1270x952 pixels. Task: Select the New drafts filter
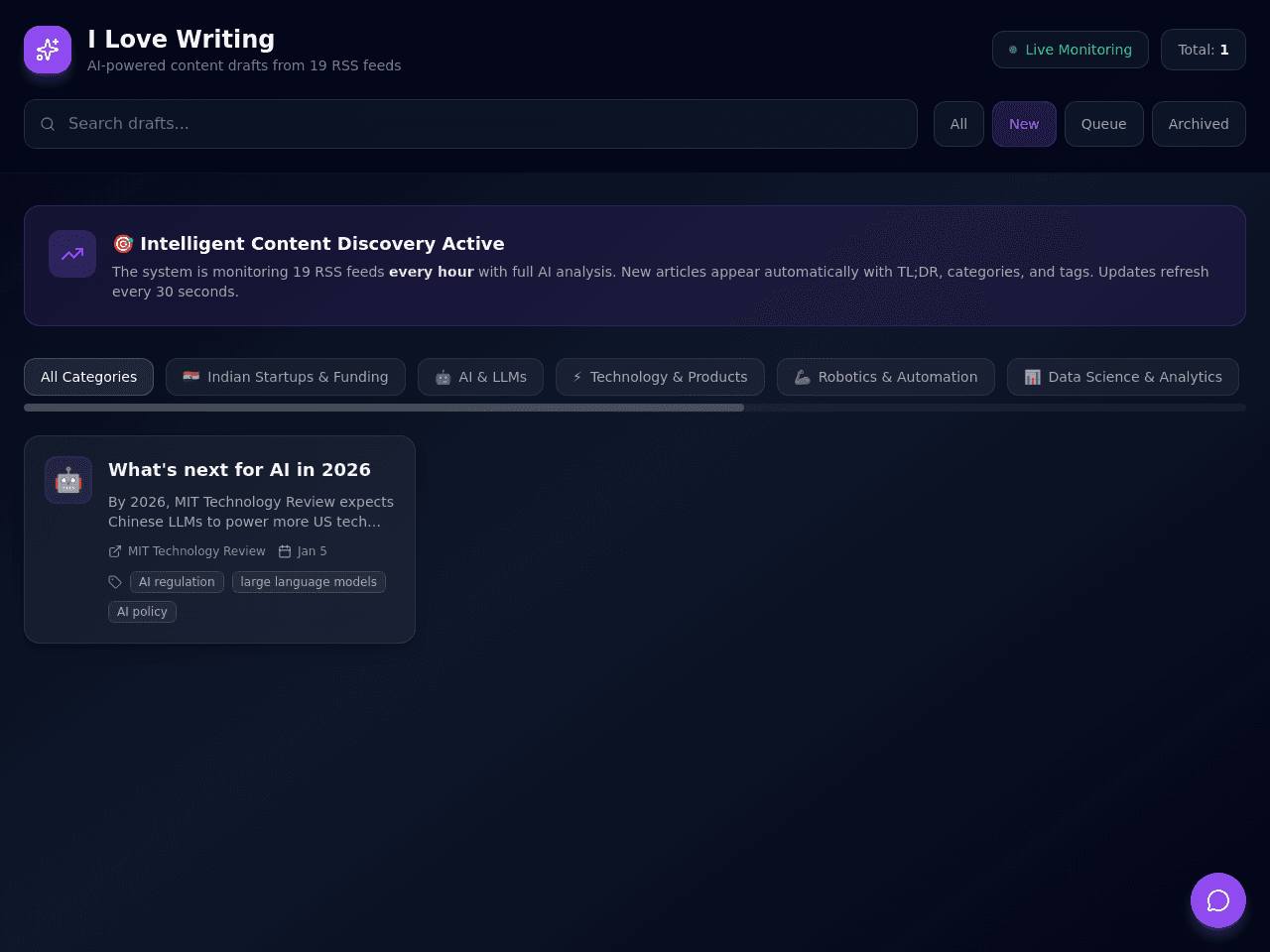tap(1024, 124)
